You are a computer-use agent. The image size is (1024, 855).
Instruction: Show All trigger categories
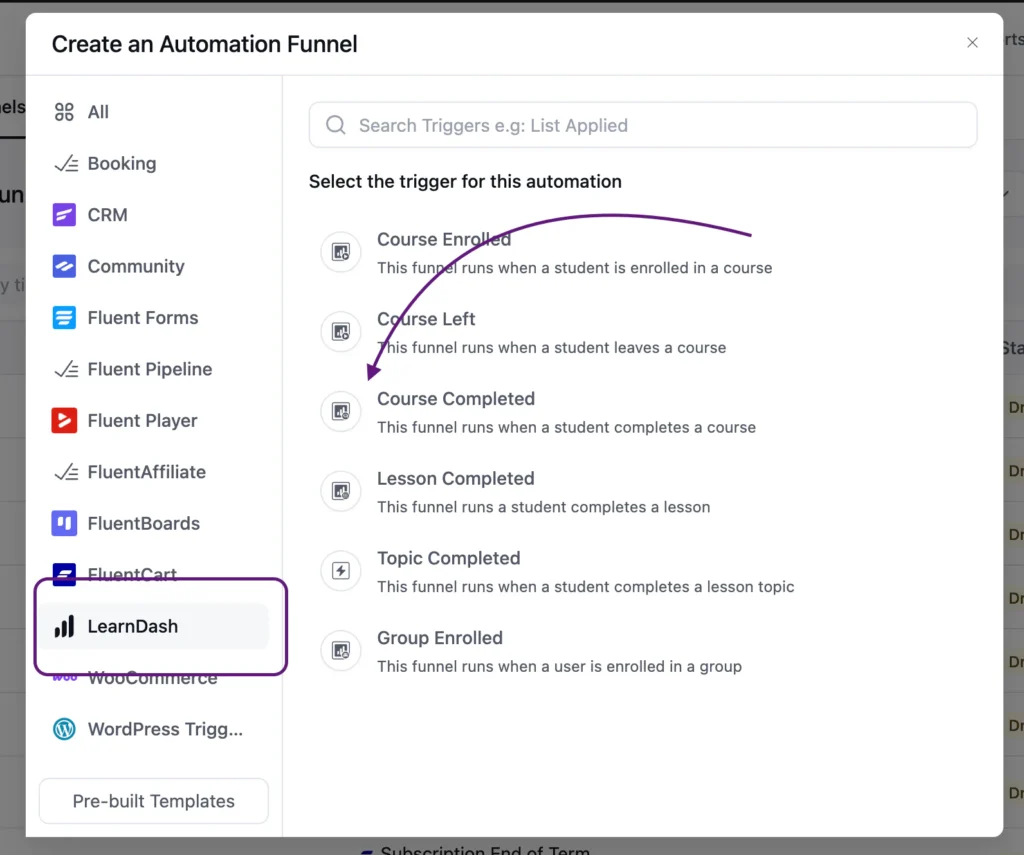pyautogui.click(x=154, y=112)
